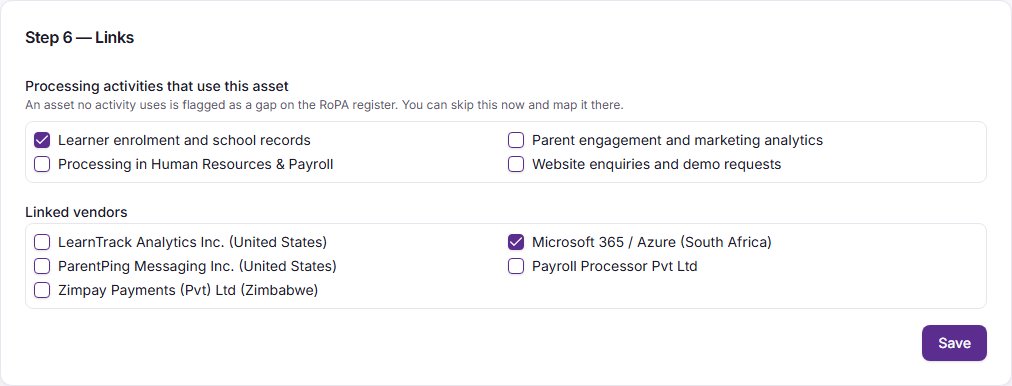Tick ParentPing Messaging Inc. vendor checkbox
Screen dimensions: 1012x386
(42, 266)
